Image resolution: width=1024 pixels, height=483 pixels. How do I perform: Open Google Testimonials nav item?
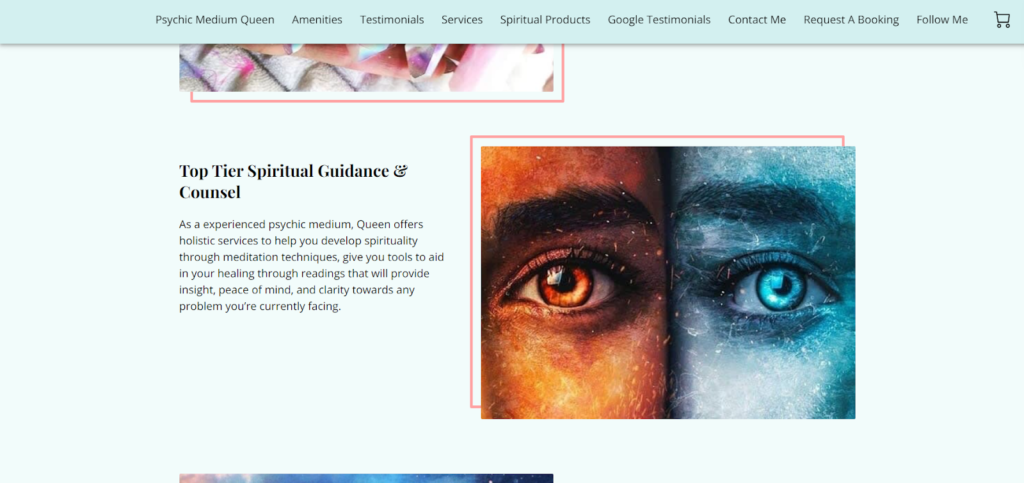(659, 20)
